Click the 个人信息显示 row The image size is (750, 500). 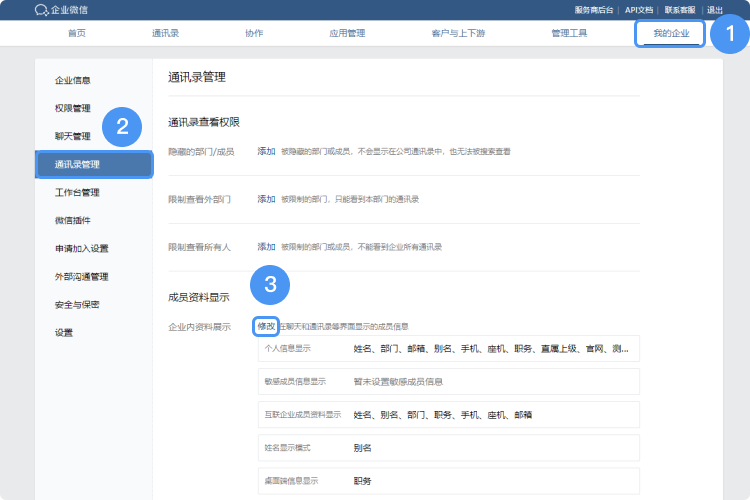coord(449,348)
